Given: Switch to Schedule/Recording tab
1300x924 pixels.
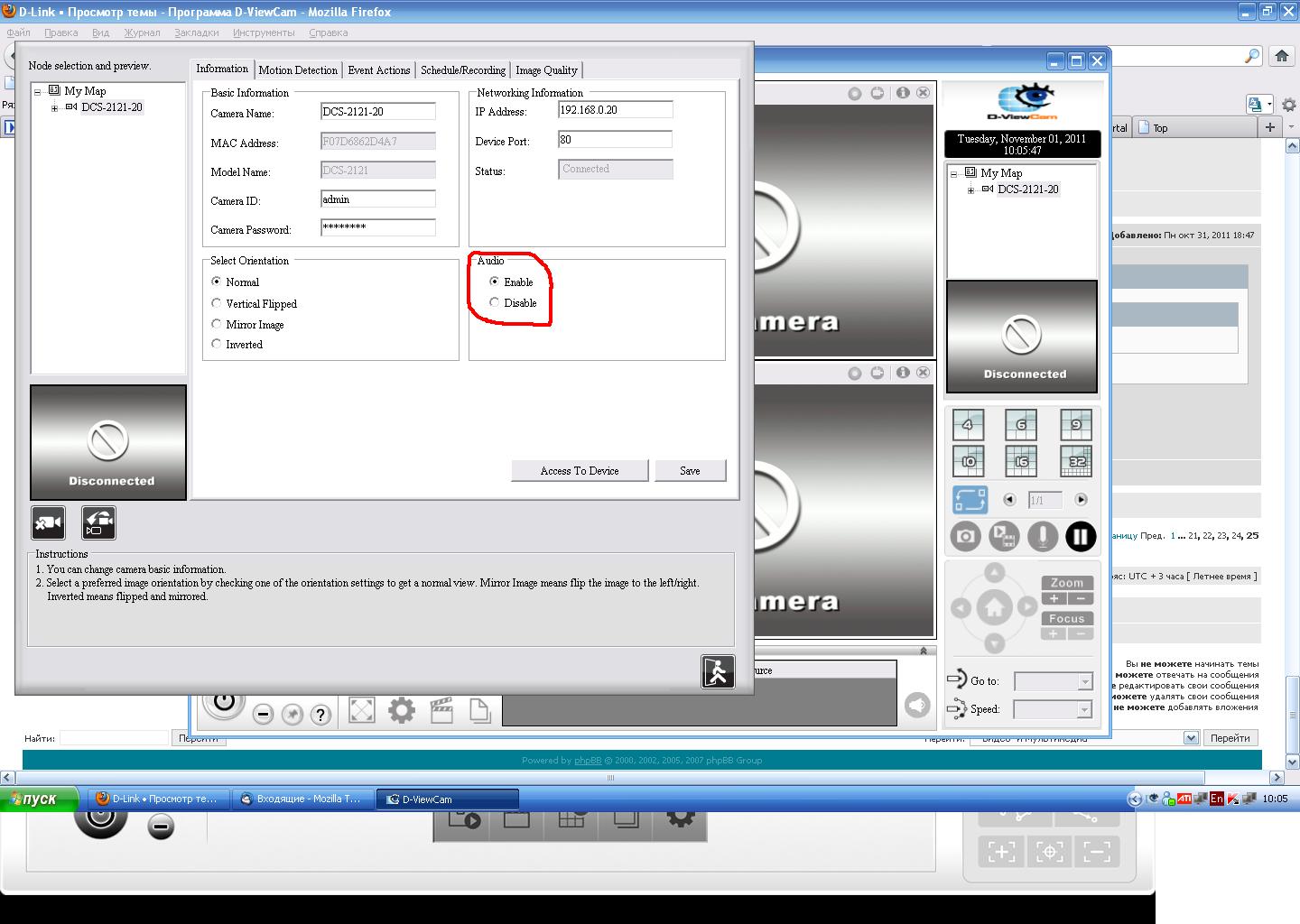Looking at the screenshot, I should coord(463,70).
